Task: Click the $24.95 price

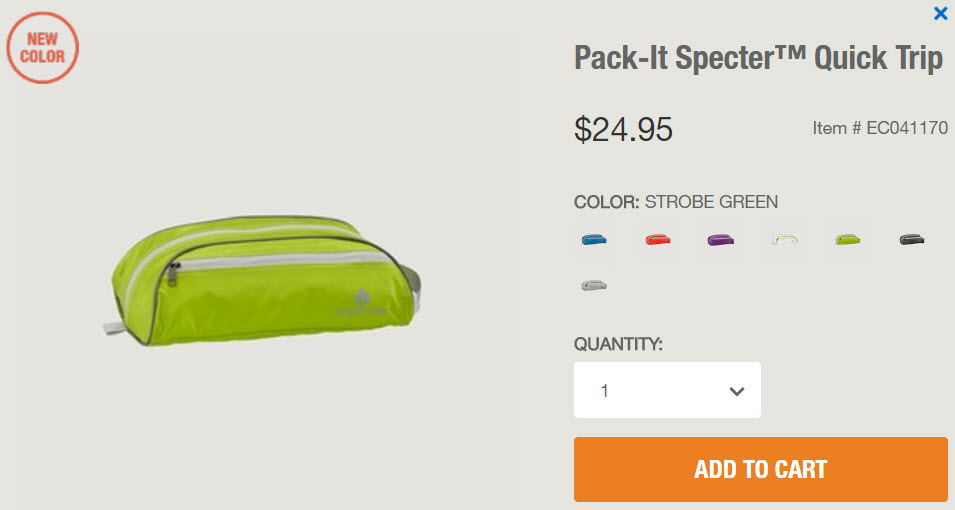Action: point(623,129)
